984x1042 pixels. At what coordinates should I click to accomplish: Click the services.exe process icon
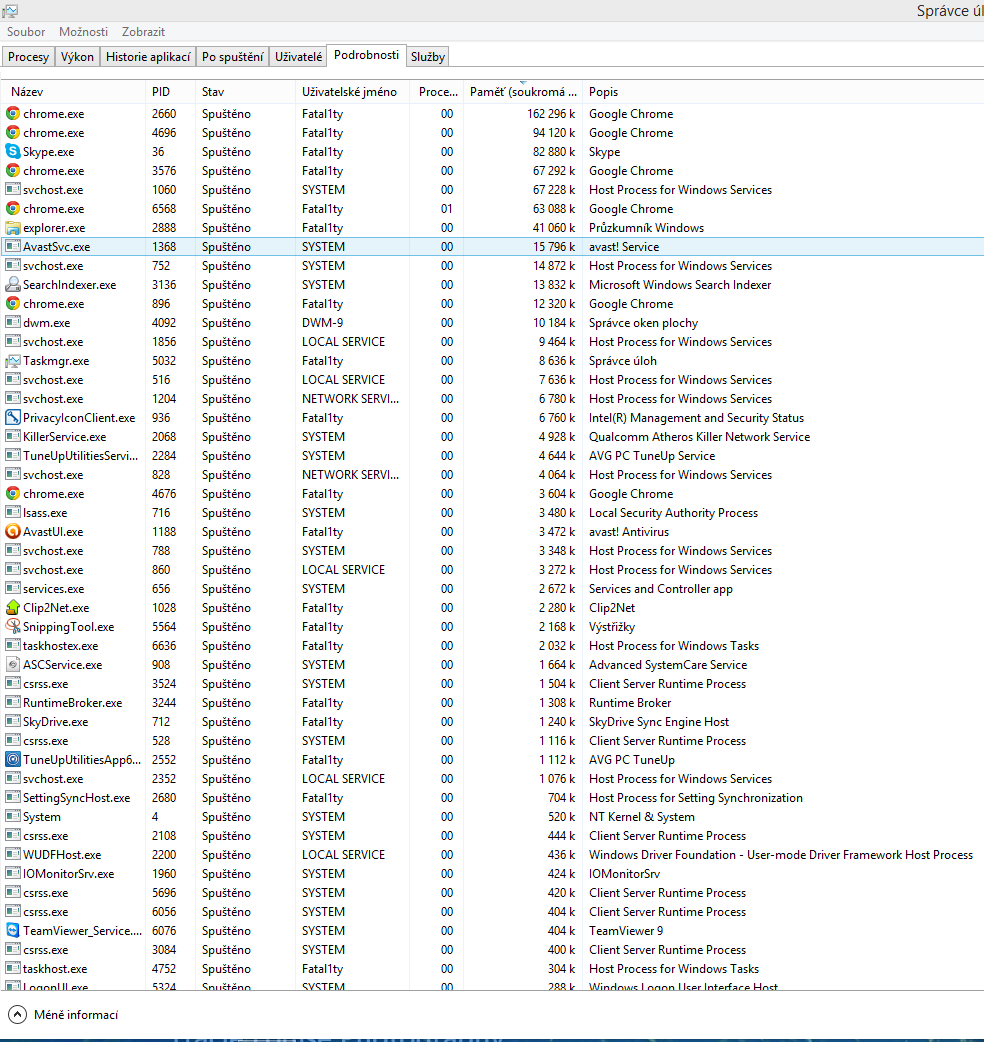pos(13,589)
